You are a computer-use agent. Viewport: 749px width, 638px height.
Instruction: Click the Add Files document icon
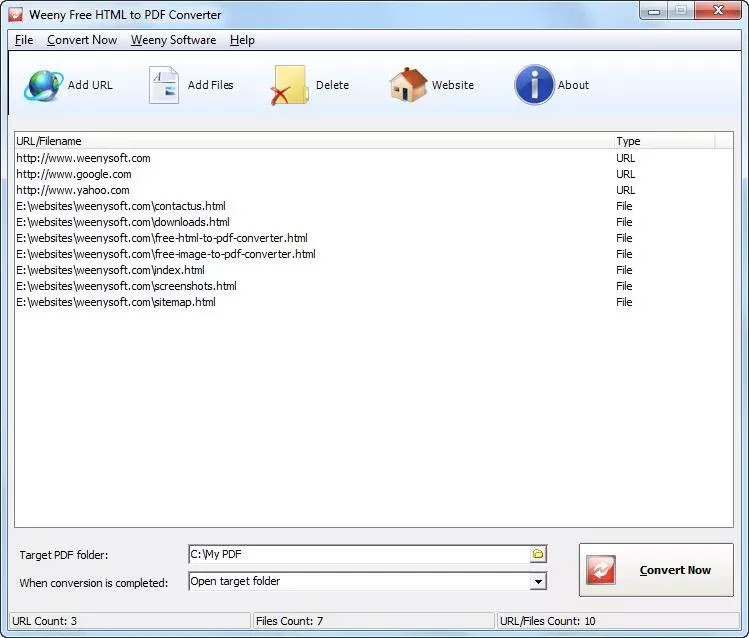tap(164, 85)
